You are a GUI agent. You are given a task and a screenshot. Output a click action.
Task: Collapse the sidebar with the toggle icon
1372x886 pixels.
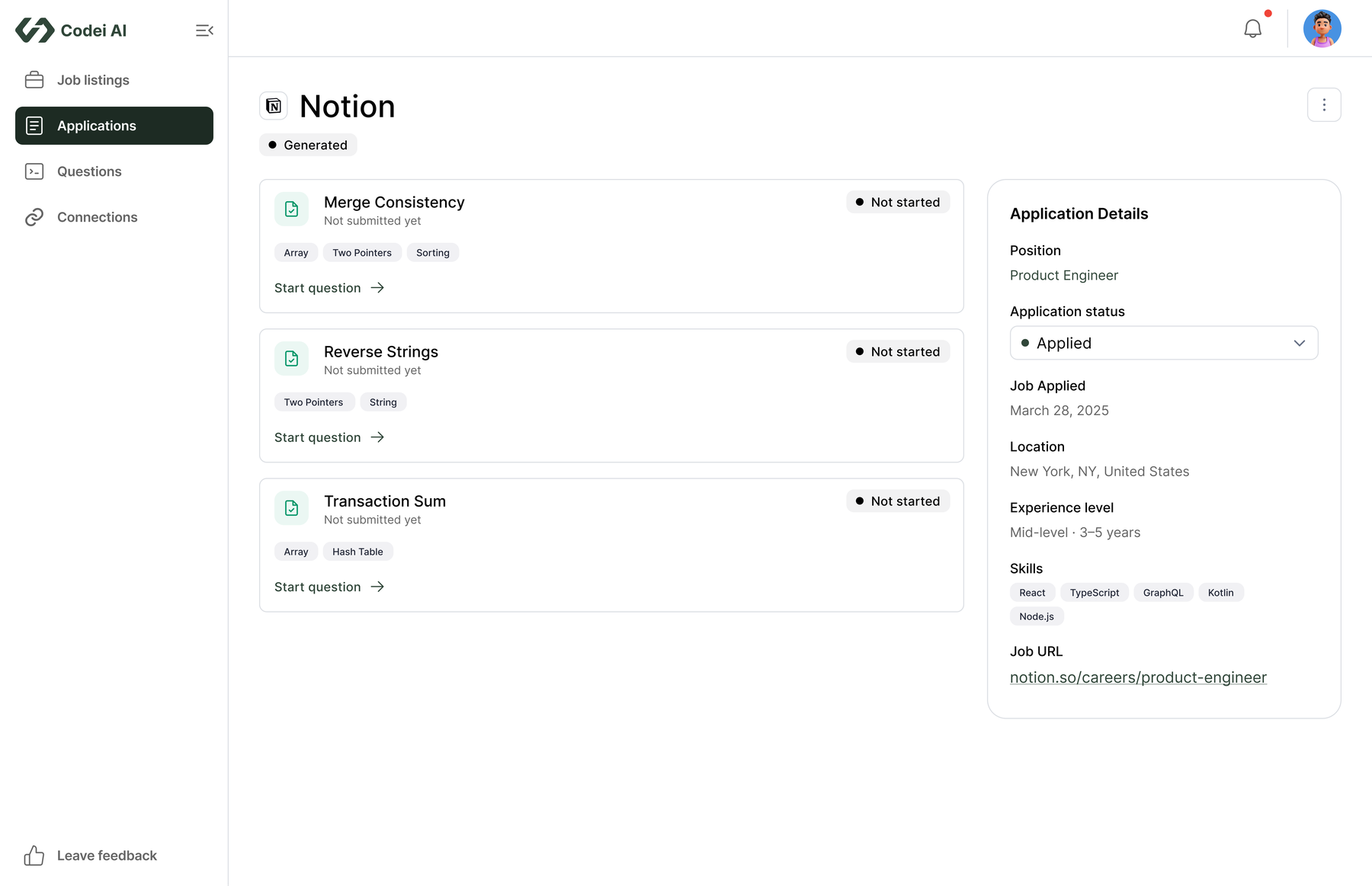point(204,30)
